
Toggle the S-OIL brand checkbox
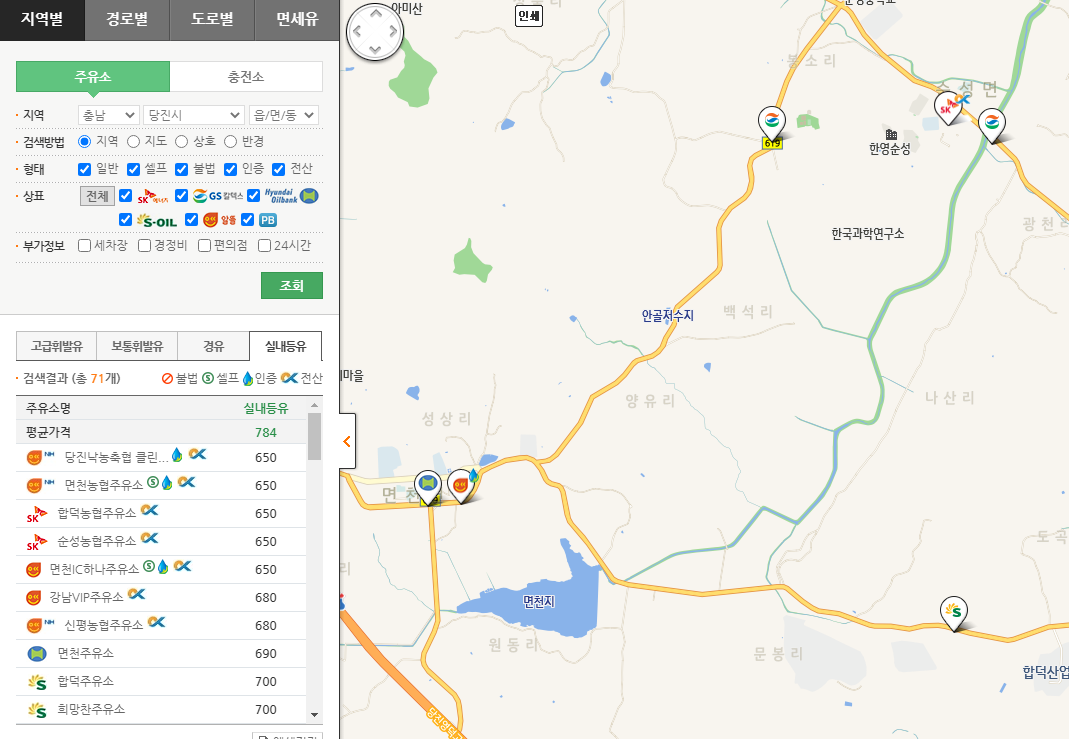pyautogui.click(x=125, y=220)
